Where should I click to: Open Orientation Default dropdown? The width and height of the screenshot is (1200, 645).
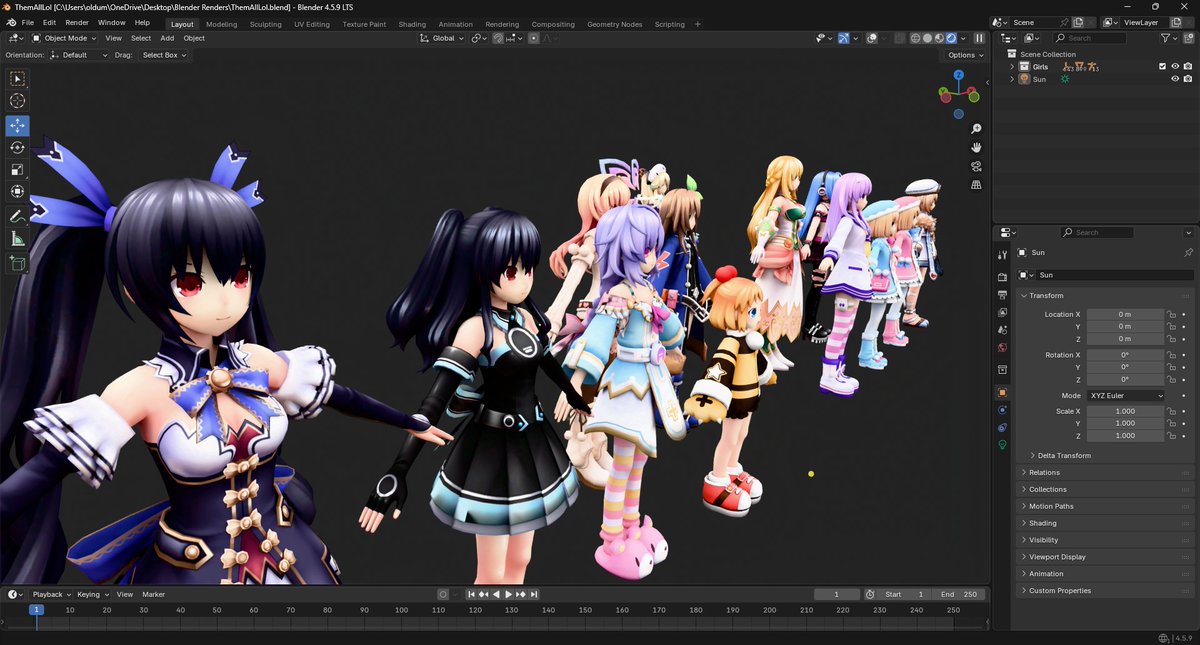point(78,55)
